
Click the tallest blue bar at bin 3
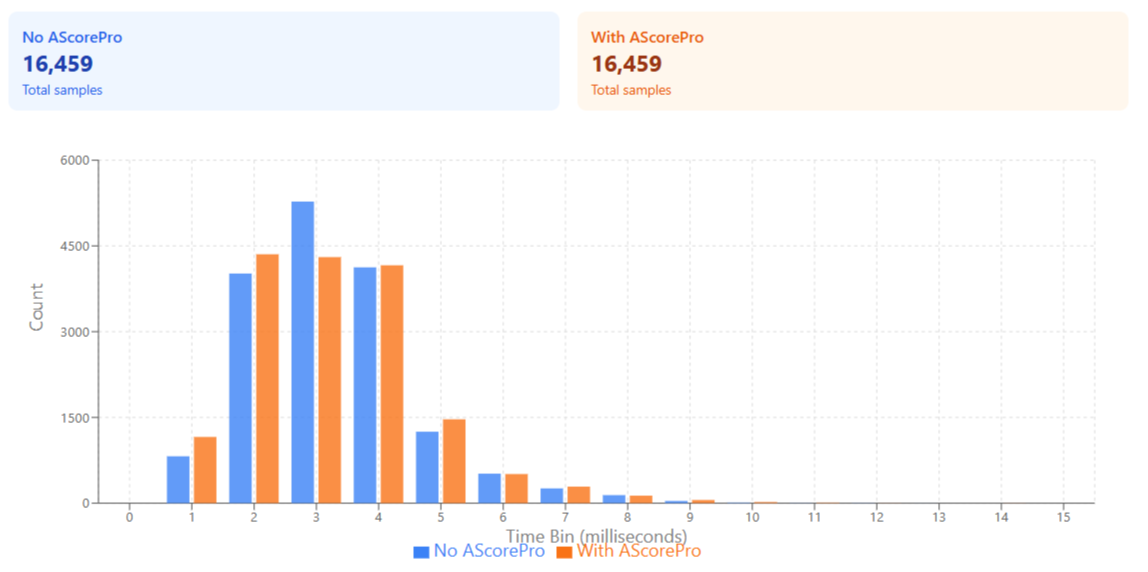[x=302, y=352]
